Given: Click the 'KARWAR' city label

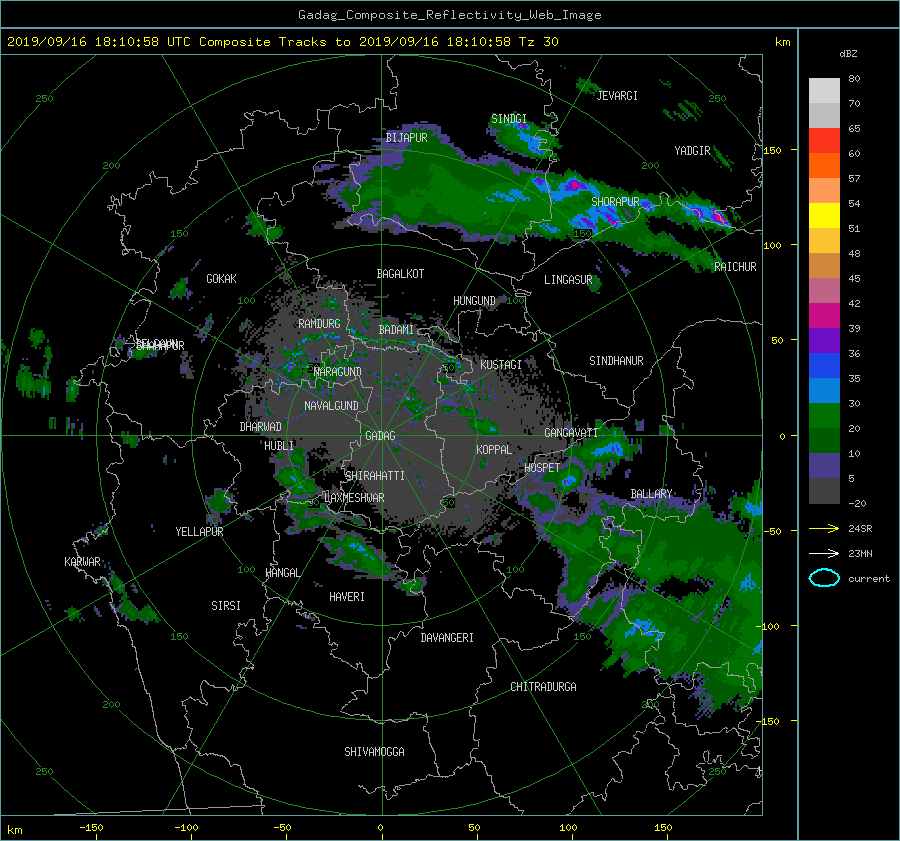Looking at the screenshot, I should pyautogui.click(x=82, y=561).
